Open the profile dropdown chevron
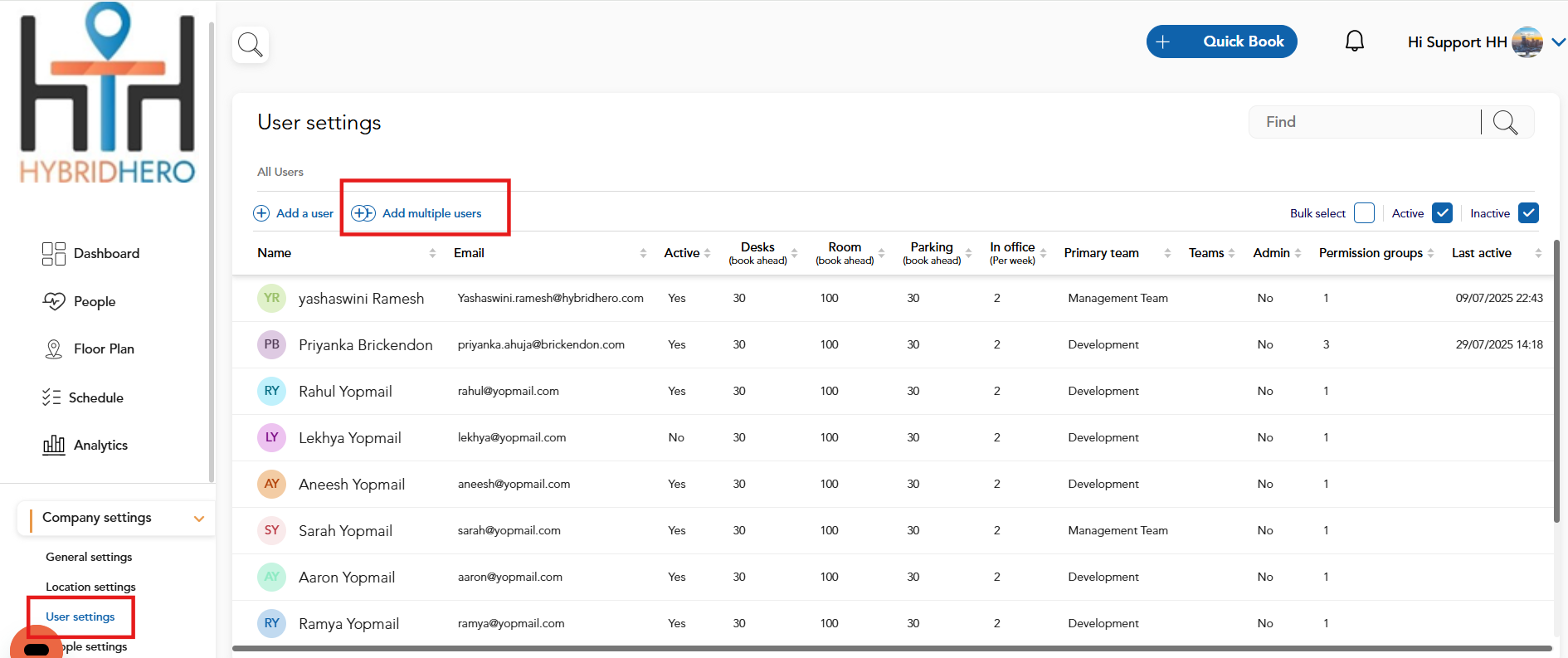The height and width of the screenshot is (658, 1568). coord(1558,42)
